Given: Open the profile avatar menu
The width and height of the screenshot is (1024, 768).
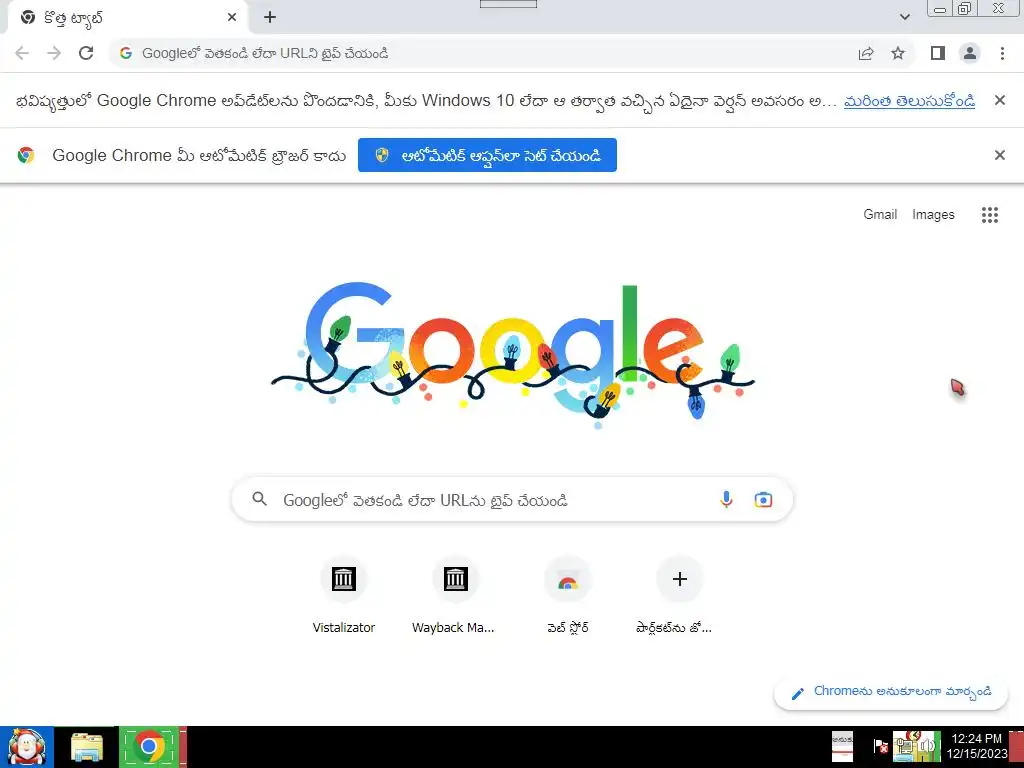Looking at the screenshot, I should [x=970, y=53].
